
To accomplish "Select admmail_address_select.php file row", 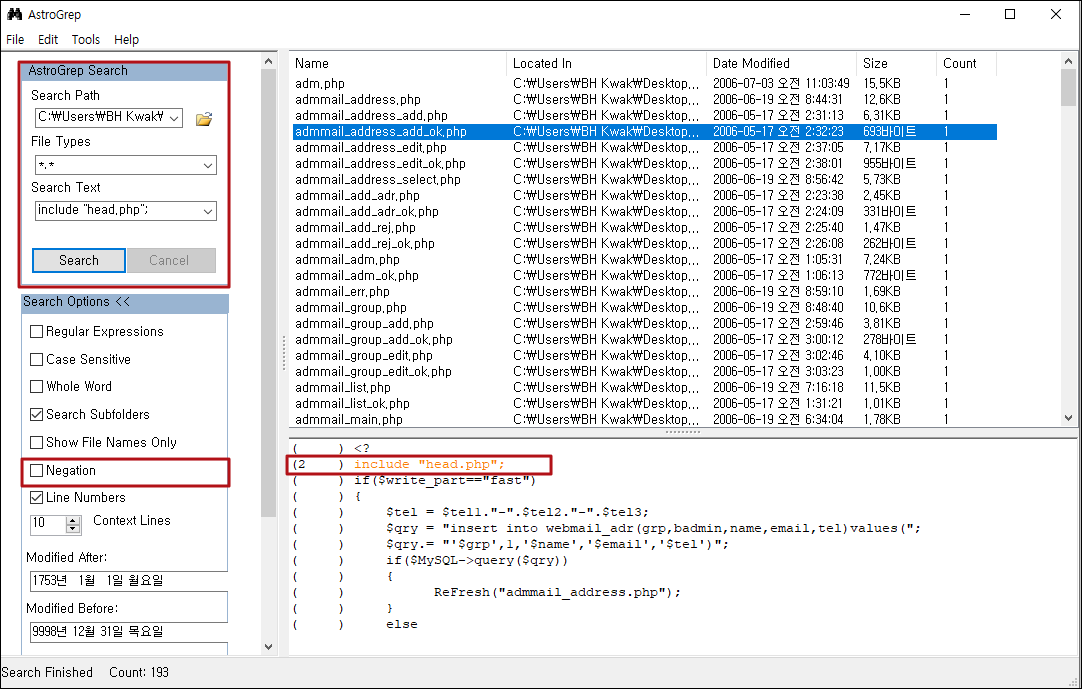I will (645, 179).
